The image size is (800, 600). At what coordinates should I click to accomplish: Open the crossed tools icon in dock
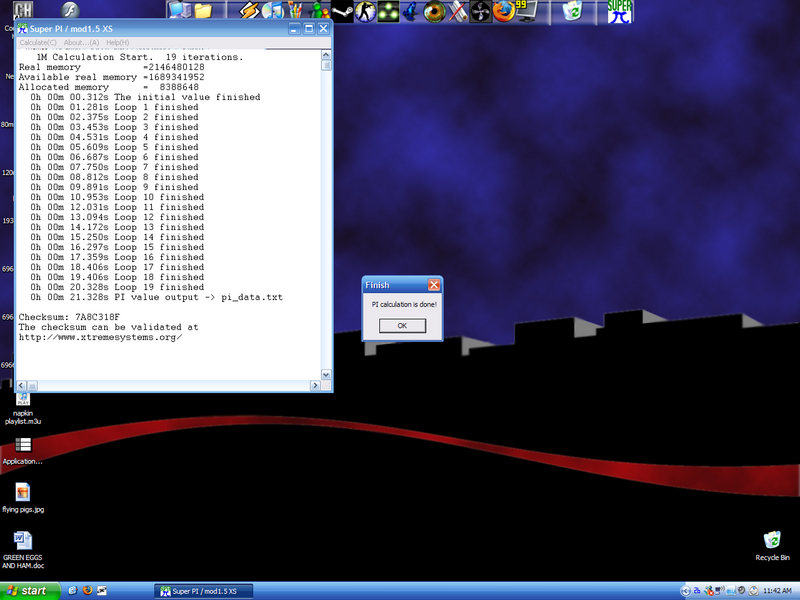(x=458, y=11)
